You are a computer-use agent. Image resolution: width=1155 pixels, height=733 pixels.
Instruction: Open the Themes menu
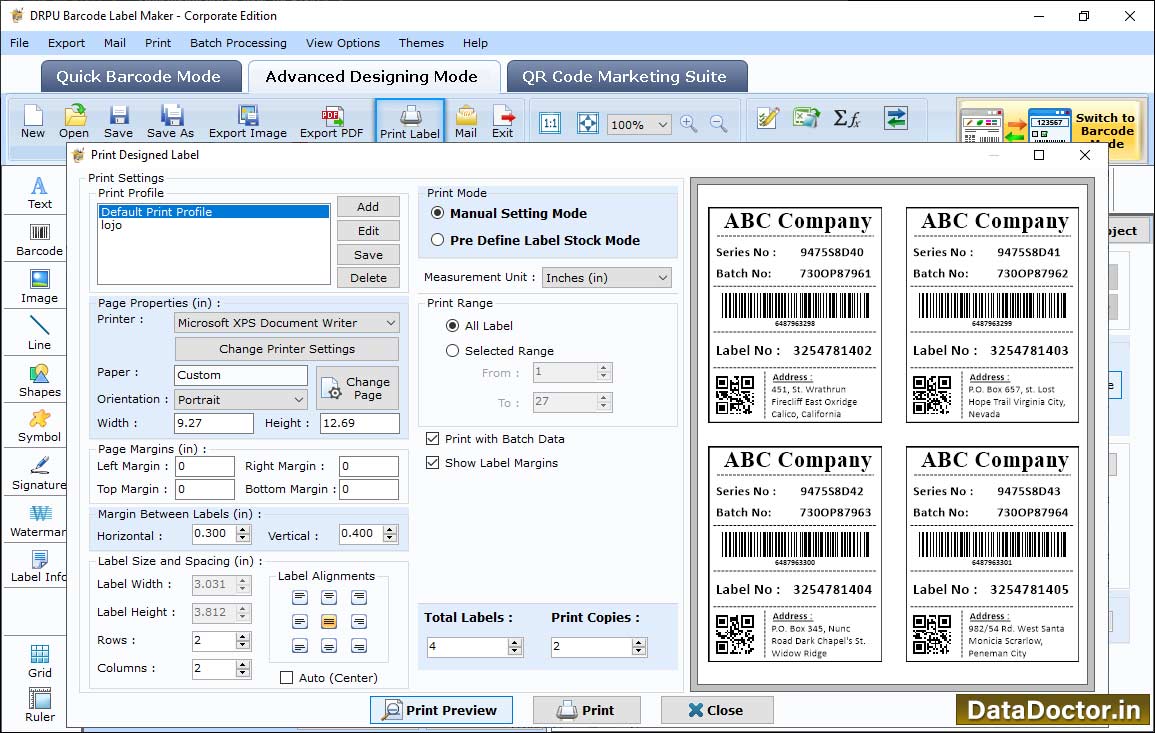pyautogui.click(x=421, y=43)
